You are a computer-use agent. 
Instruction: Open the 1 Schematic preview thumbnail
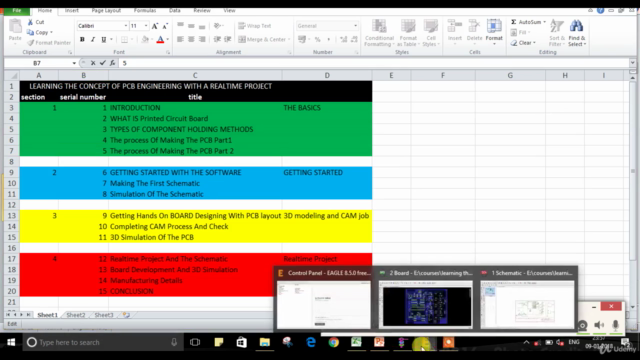[527, 304]
